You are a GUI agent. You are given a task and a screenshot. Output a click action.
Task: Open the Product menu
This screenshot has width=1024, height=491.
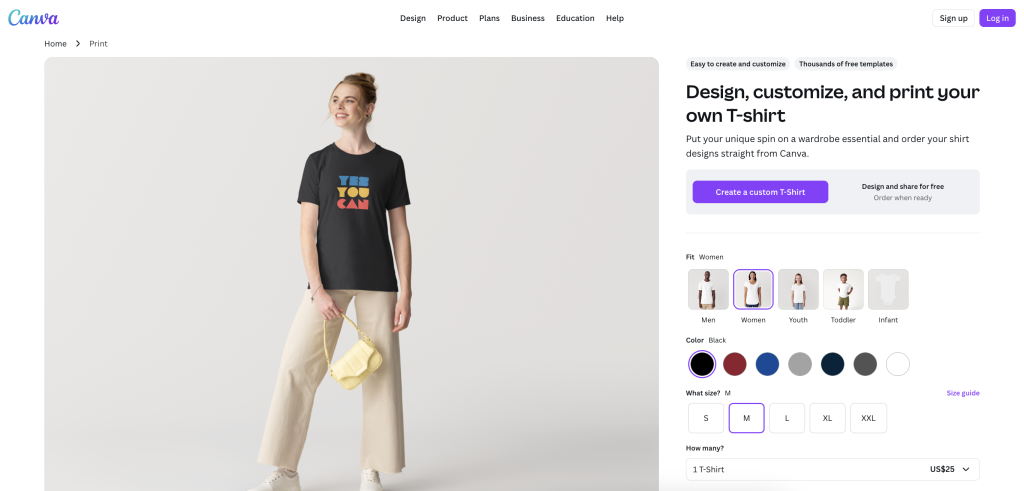pos(452,18)
